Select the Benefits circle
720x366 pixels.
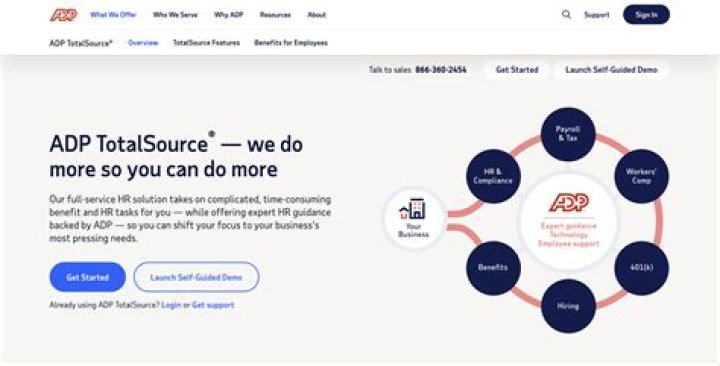click(493, 268)
